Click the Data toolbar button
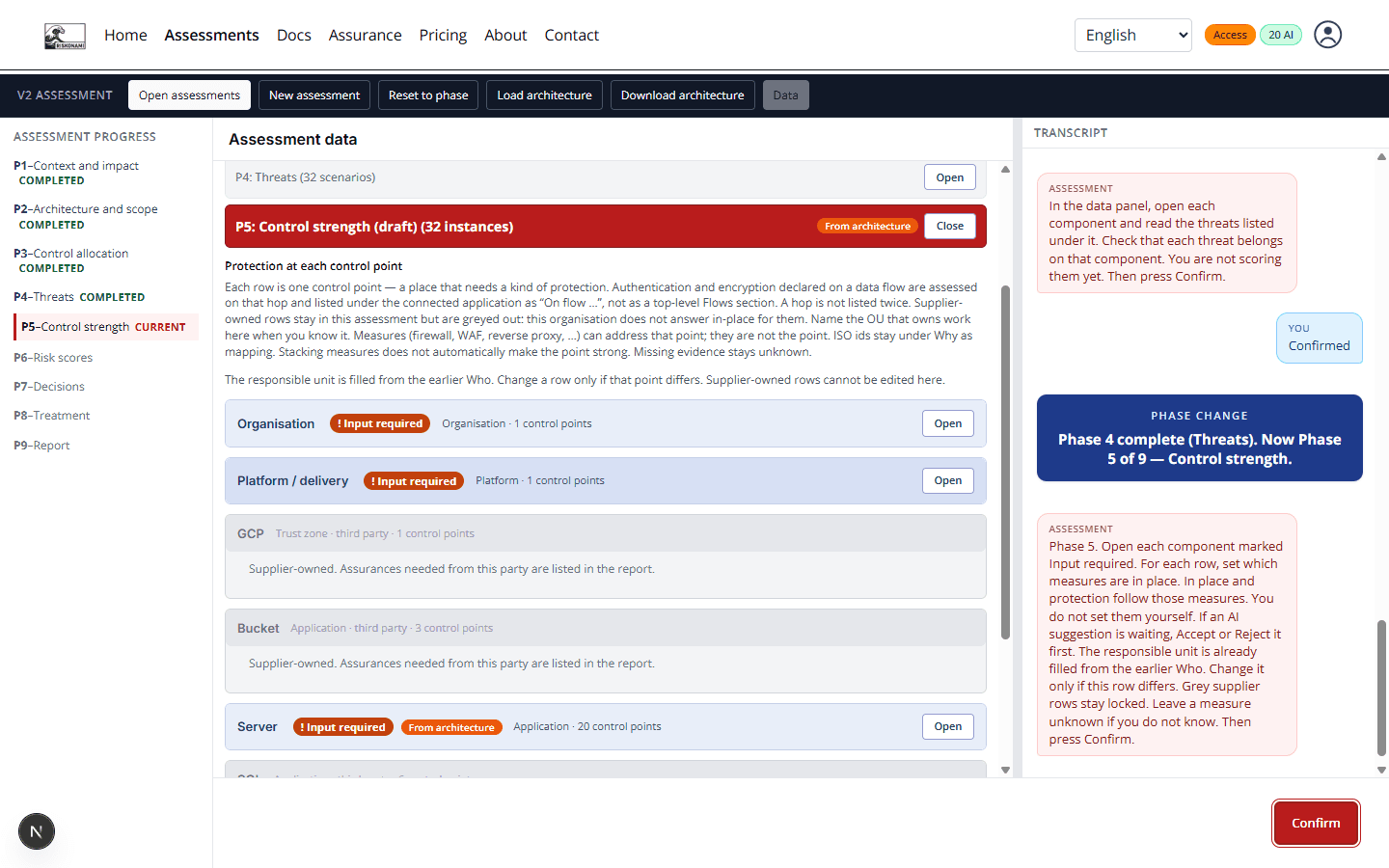Viewport: 1389px width, 868px height. coord(786,95)
